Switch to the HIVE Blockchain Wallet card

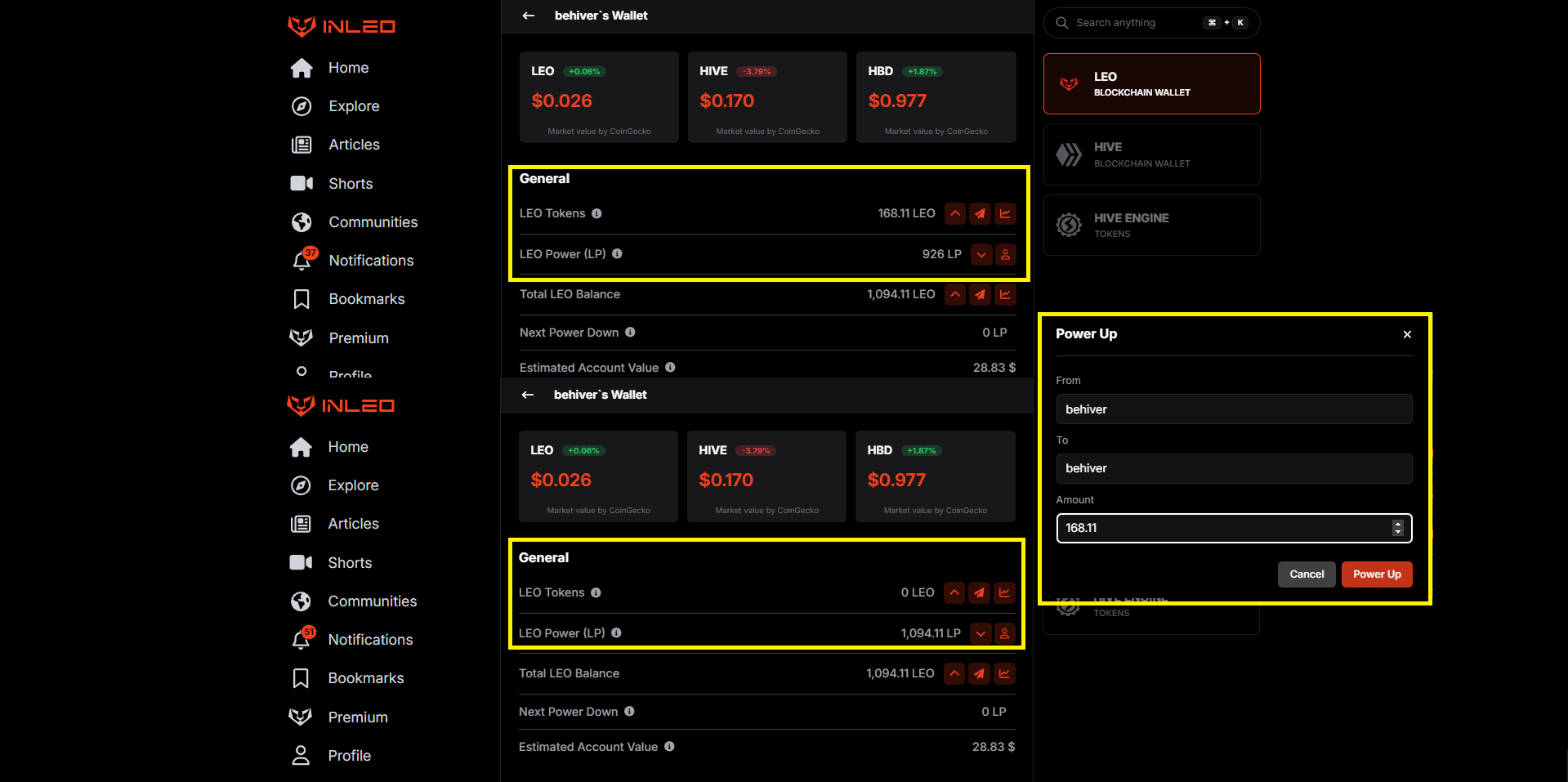(1151, 154)
